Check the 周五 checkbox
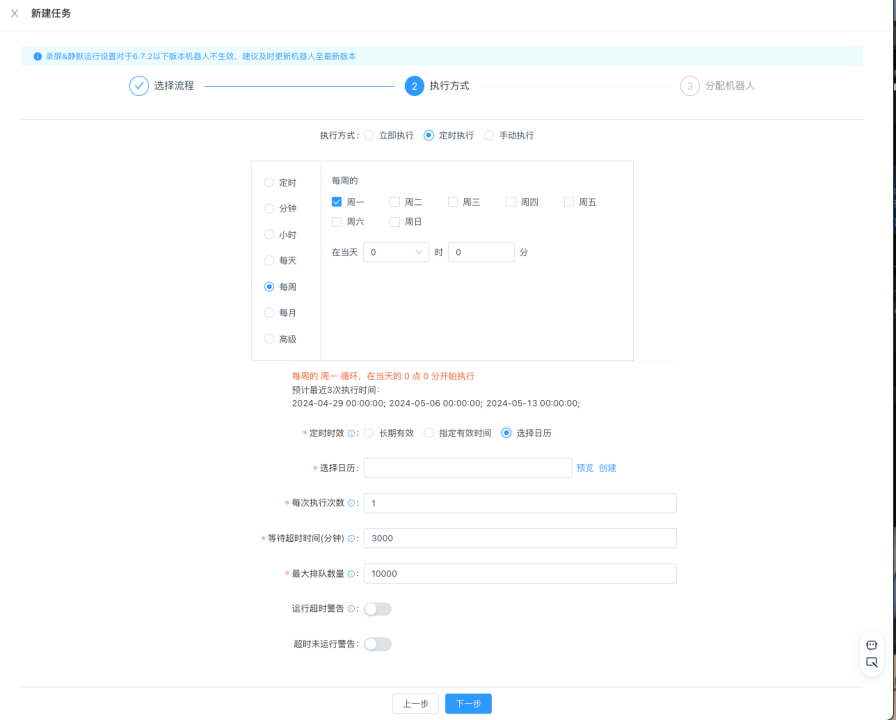This screenshot has height=720, width=896. [x=569, y=202]
